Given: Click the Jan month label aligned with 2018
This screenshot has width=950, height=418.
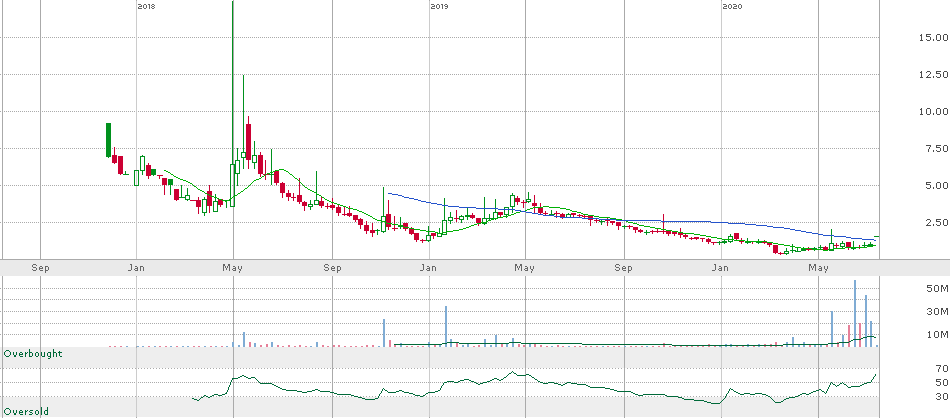Looking at the screenshot, I should click(137, 267).
